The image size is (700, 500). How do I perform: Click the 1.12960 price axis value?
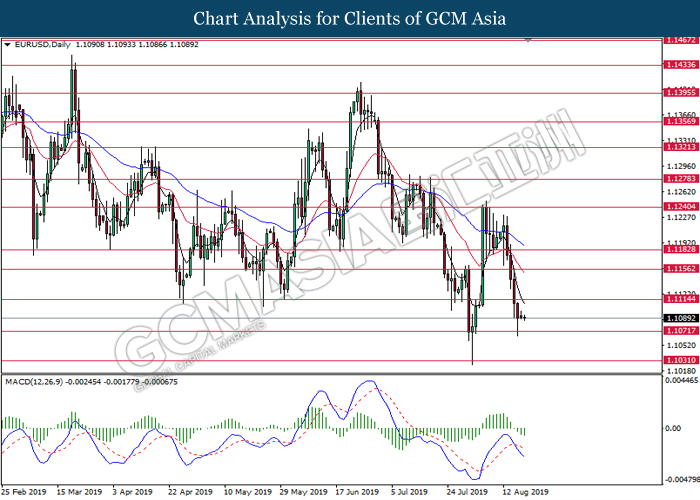click(681, 167)
